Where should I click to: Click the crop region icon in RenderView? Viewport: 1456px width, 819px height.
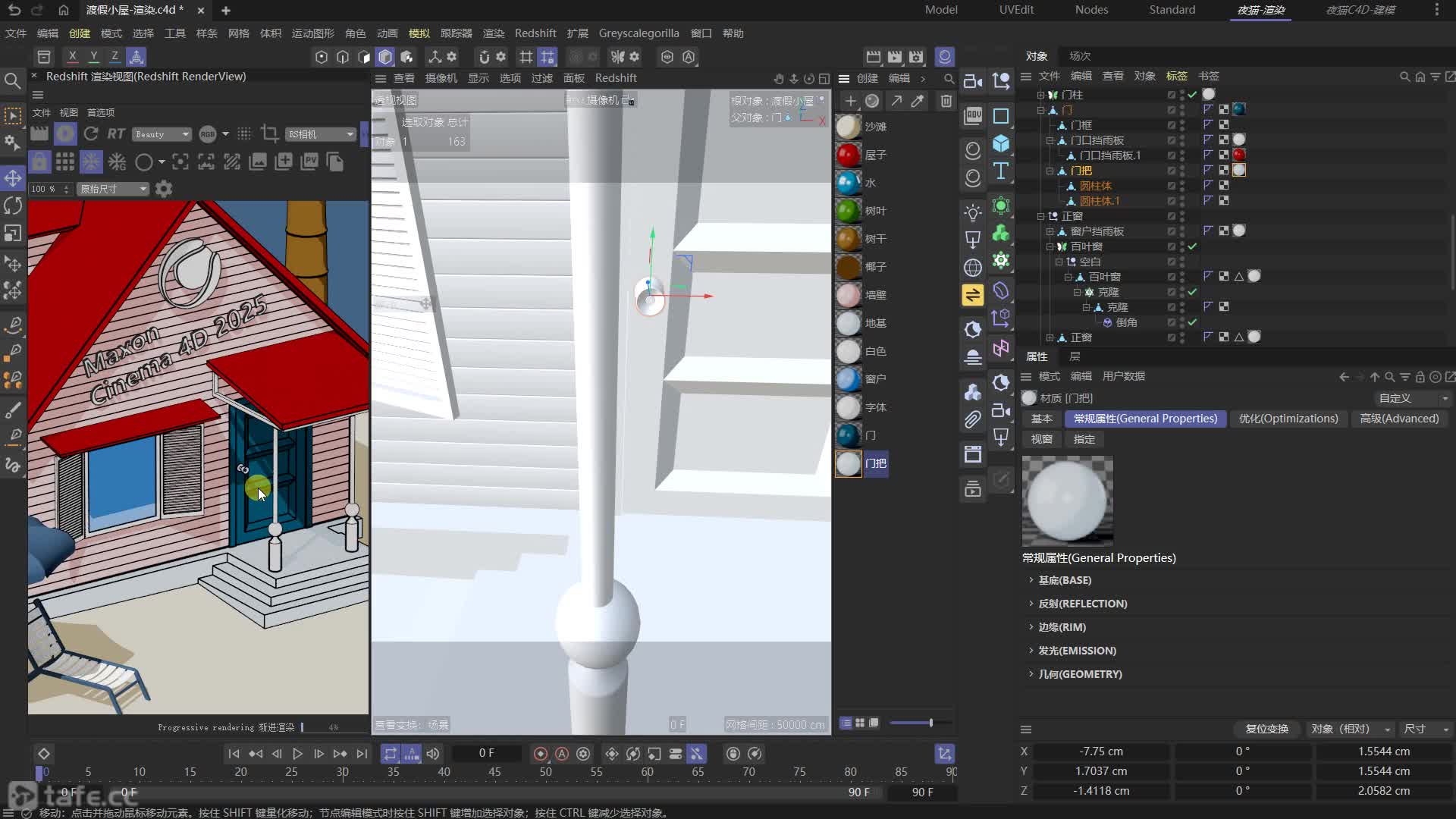point(269,134)
